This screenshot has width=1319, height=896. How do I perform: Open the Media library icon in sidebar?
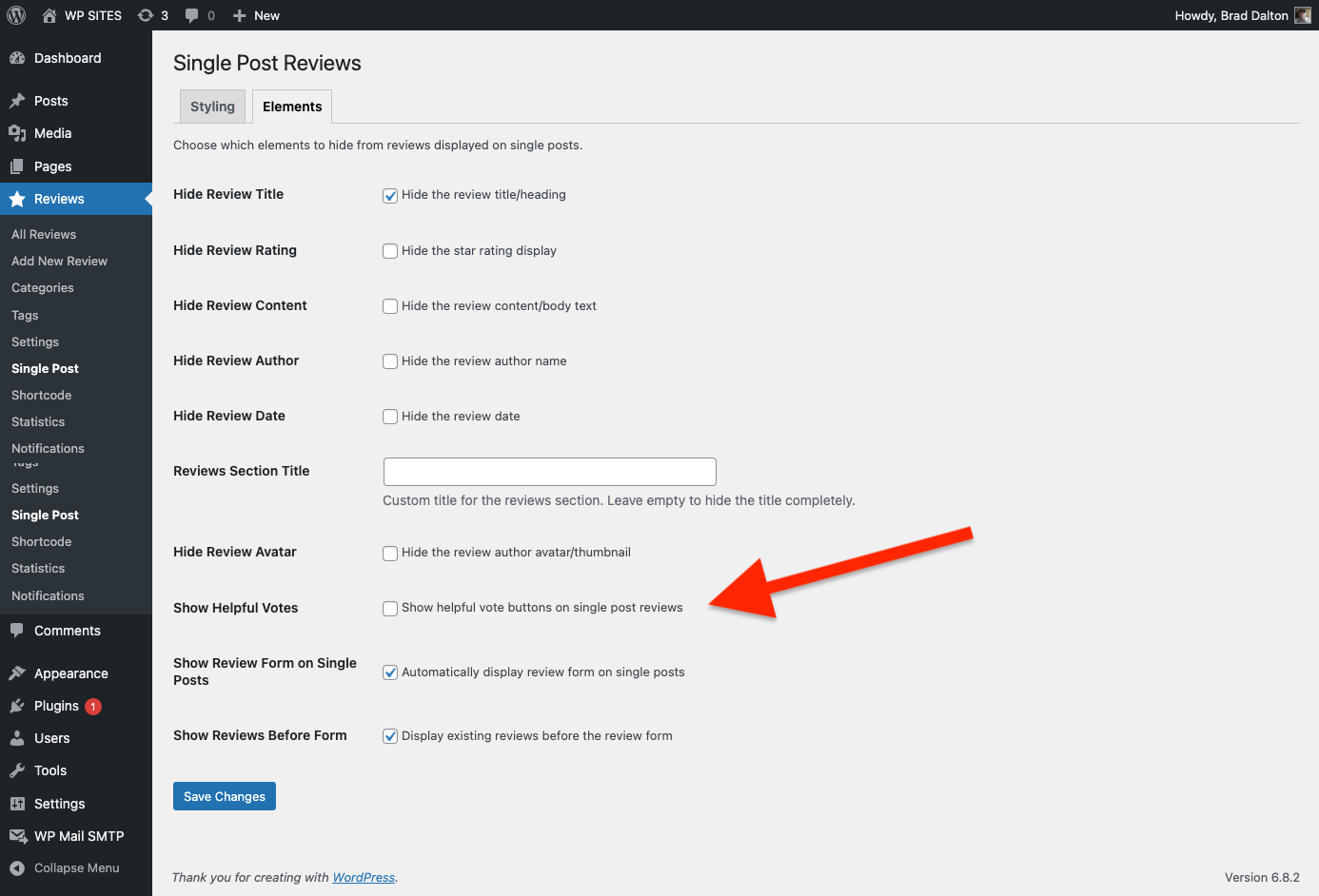pyautogui.click(x=17, y=133)
